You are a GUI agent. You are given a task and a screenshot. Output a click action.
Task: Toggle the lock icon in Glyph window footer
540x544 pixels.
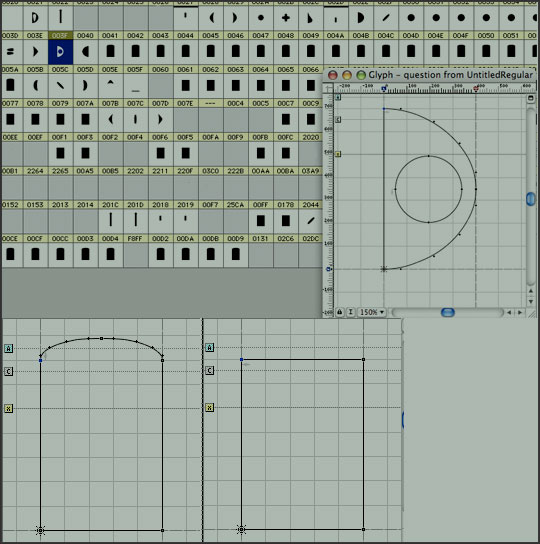tap(339, 312)
